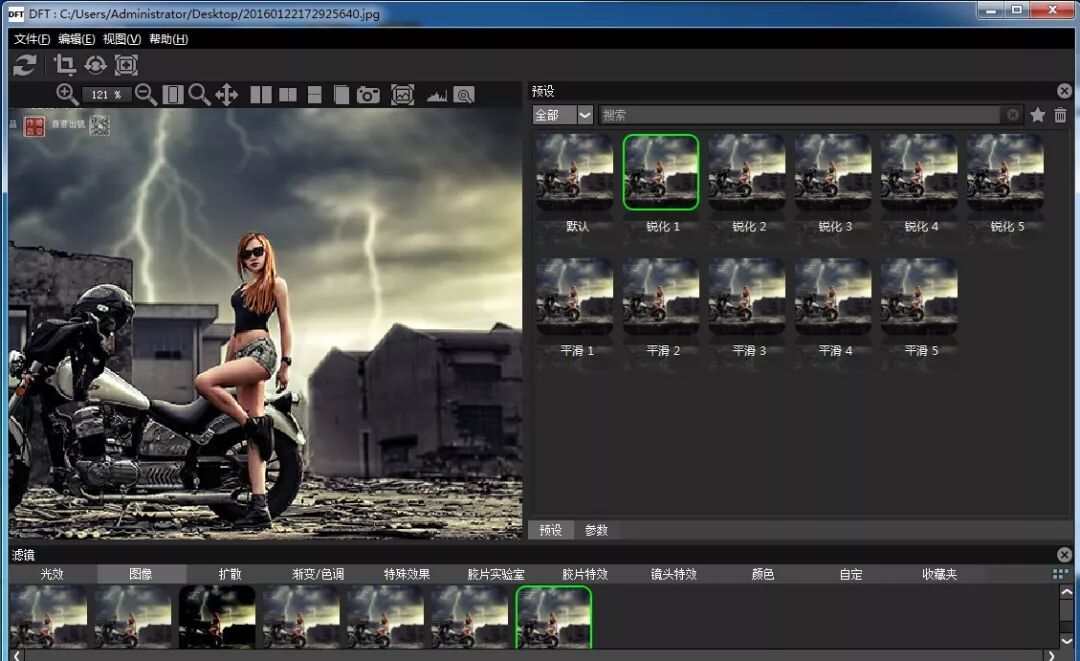This screenshot has height=661, width=1080.
Task: Add preset to favorites with star icon
Action: pyautogui.click(x=1038, y=115)
